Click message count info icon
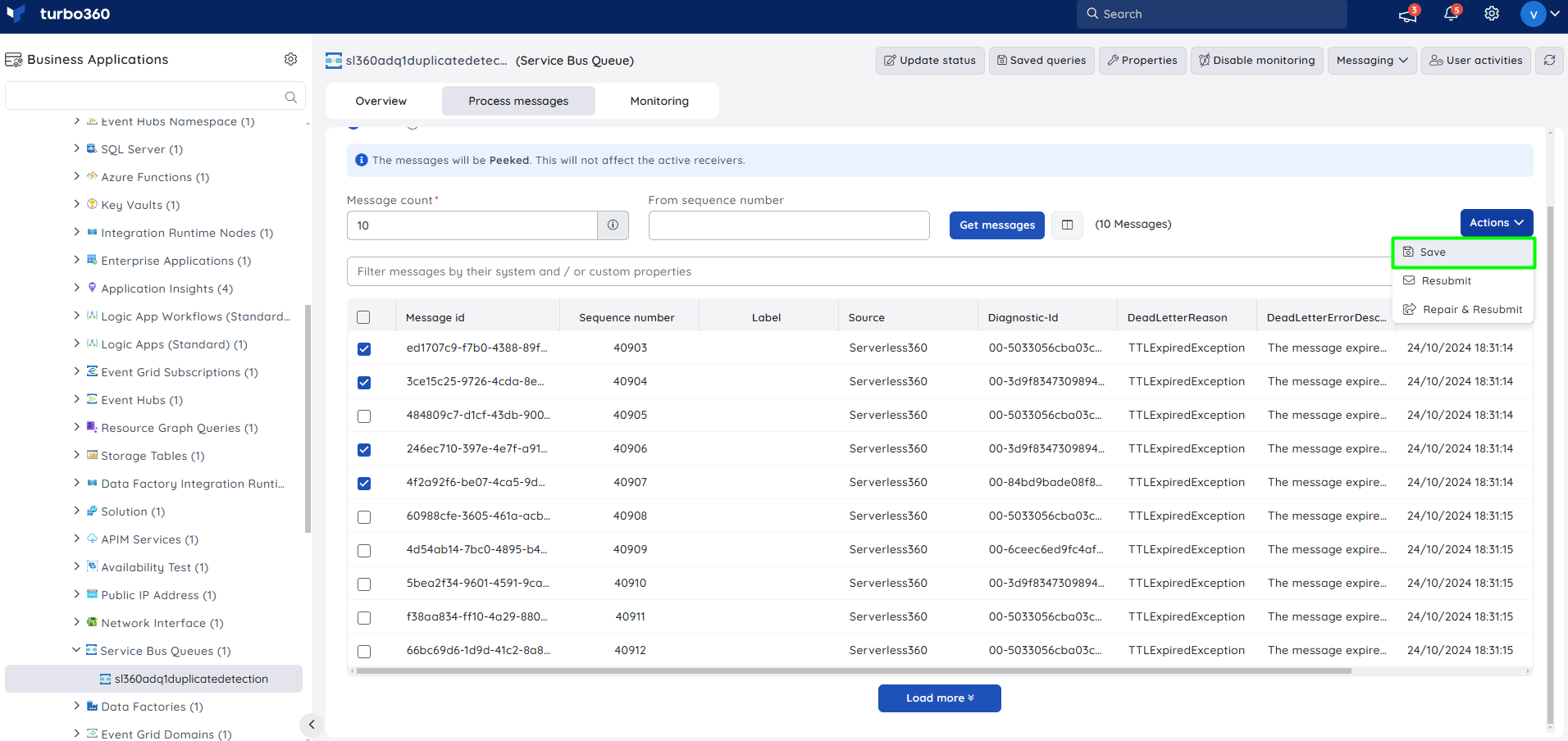Viewport: 1568px width, 741px height. (613, 225)
